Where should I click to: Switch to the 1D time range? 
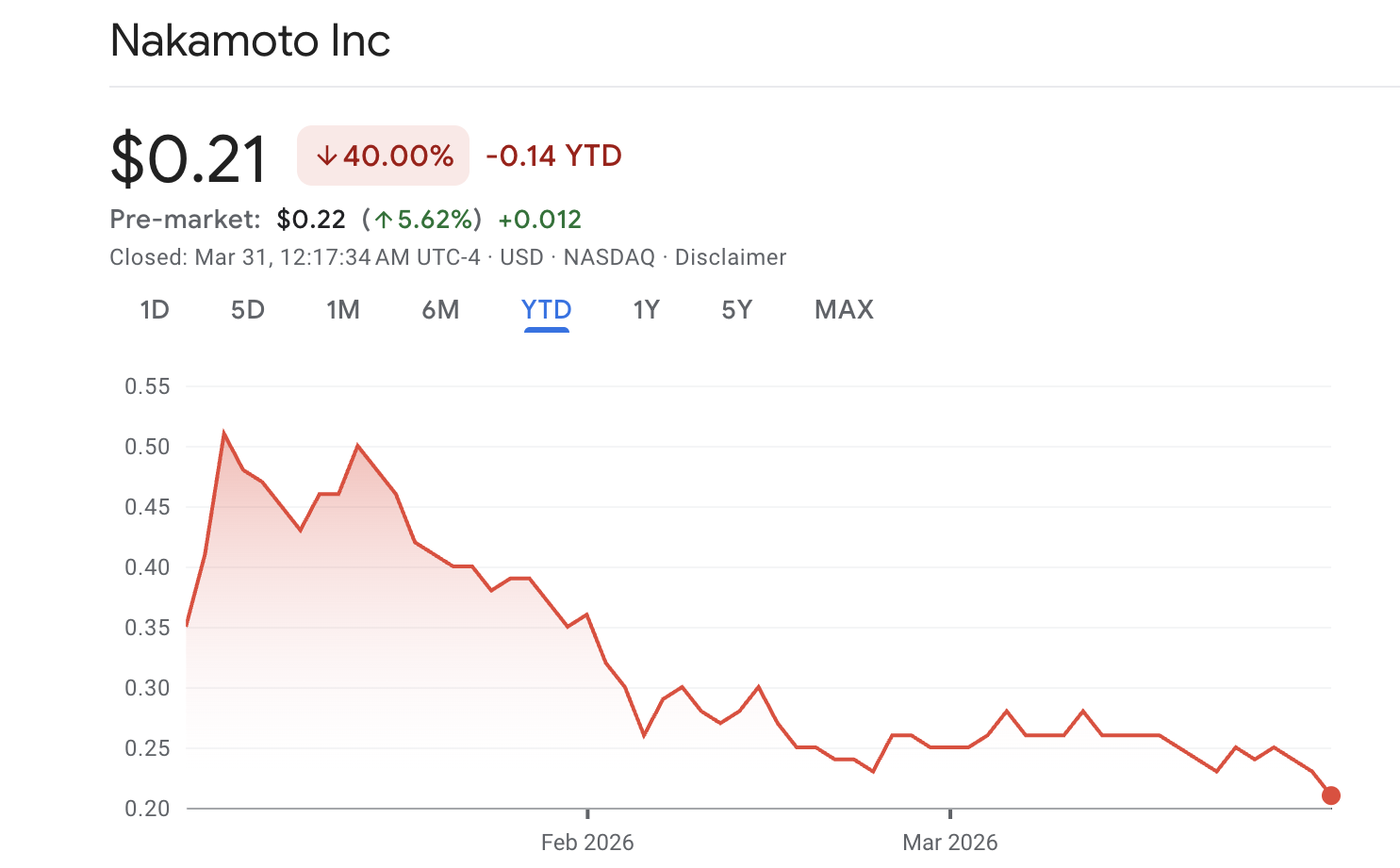[155, 310]
